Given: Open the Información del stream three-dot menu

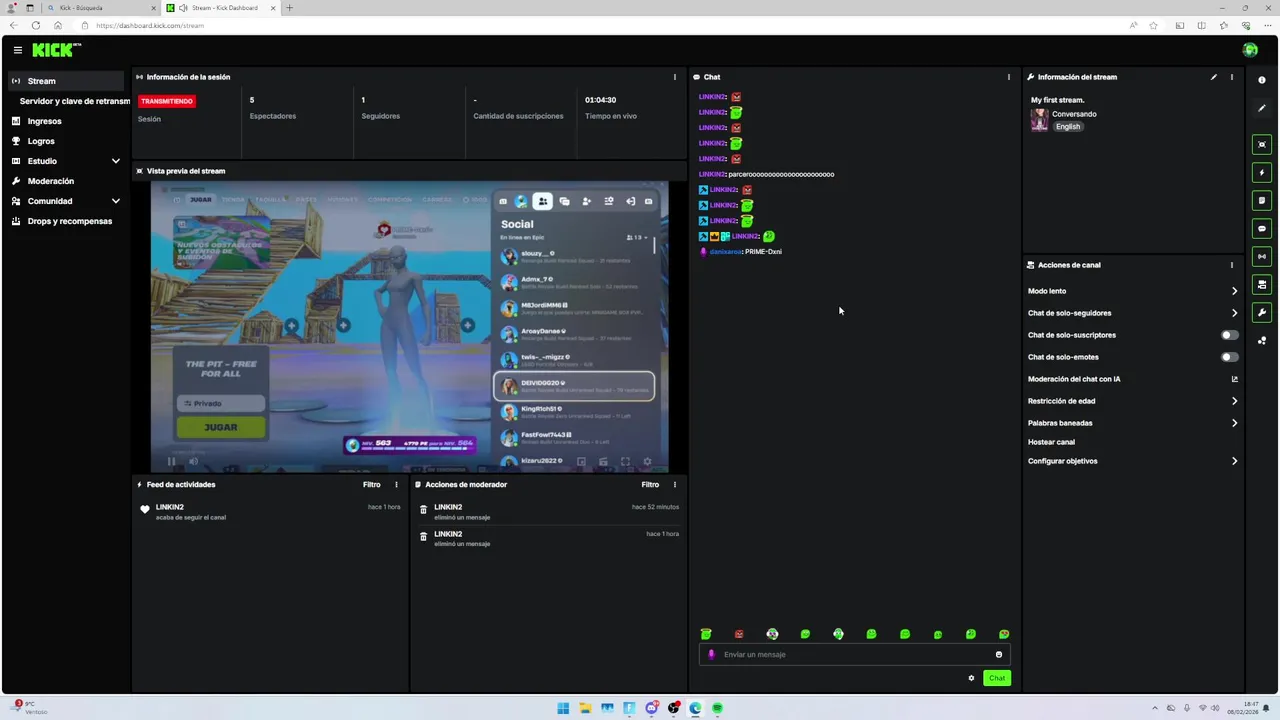Looking at the screenshot, I should pos(1231,77).
